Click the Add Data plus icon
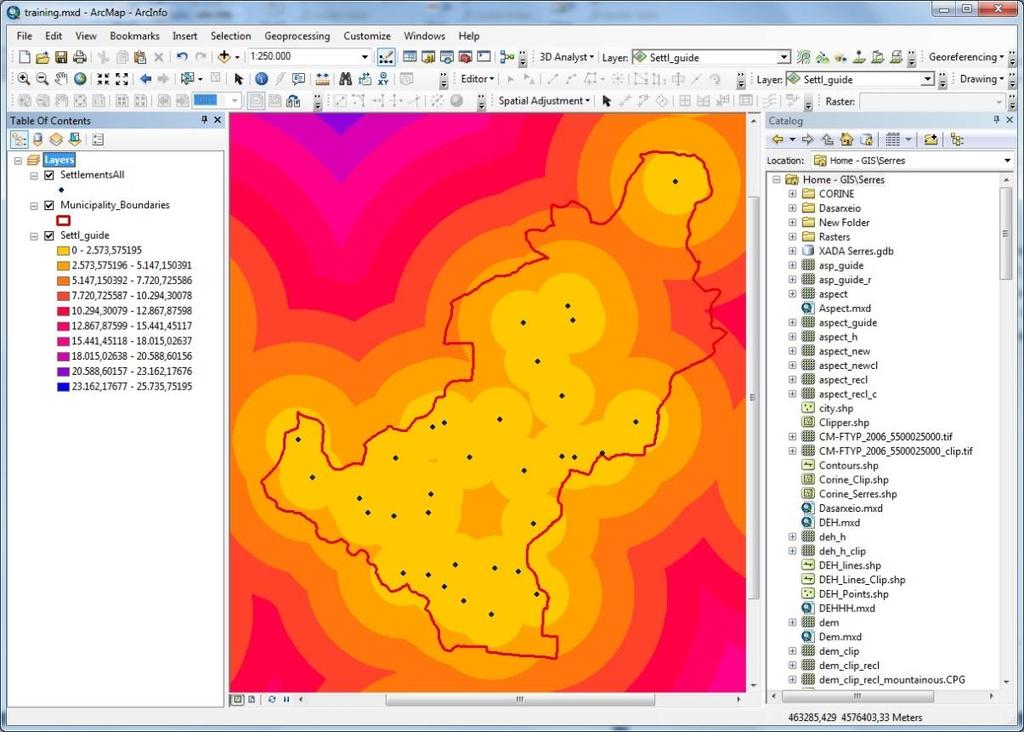Viewport: 1024px width, 732px height. (x=224, y=57)
